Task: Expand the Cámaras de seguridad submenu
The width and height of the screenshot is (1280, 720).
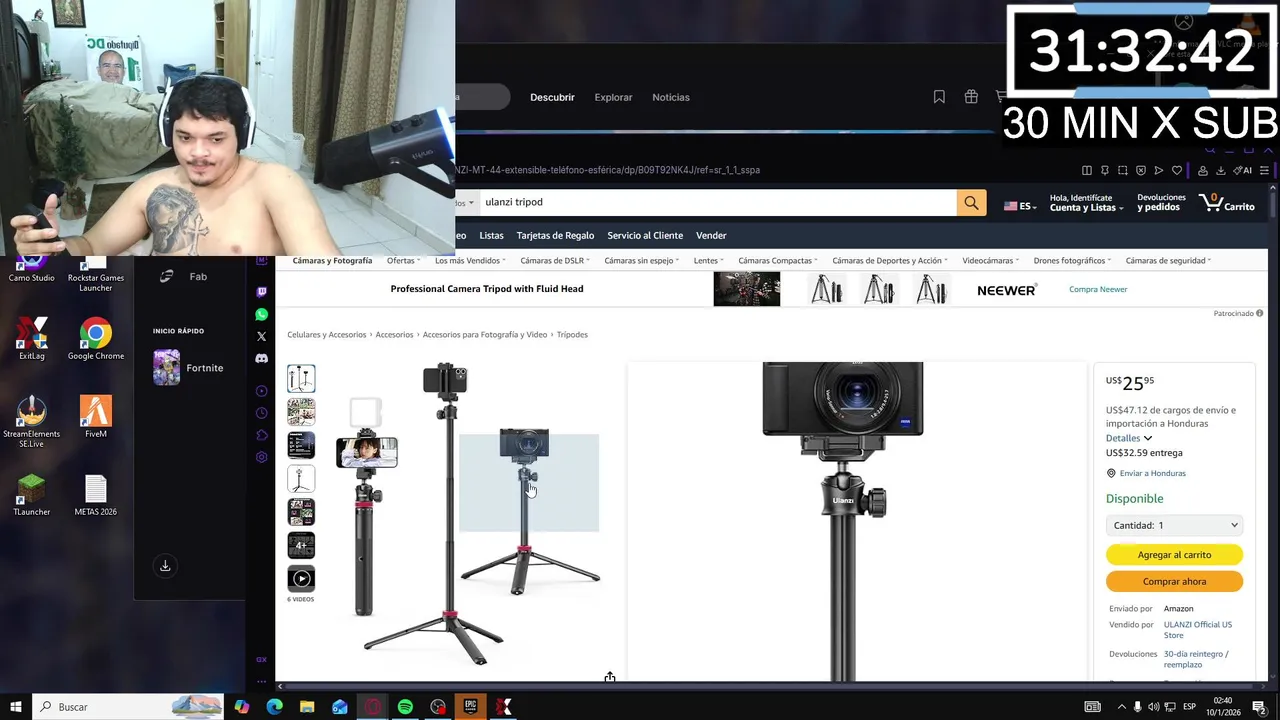Action: [x=1168, y=260]
